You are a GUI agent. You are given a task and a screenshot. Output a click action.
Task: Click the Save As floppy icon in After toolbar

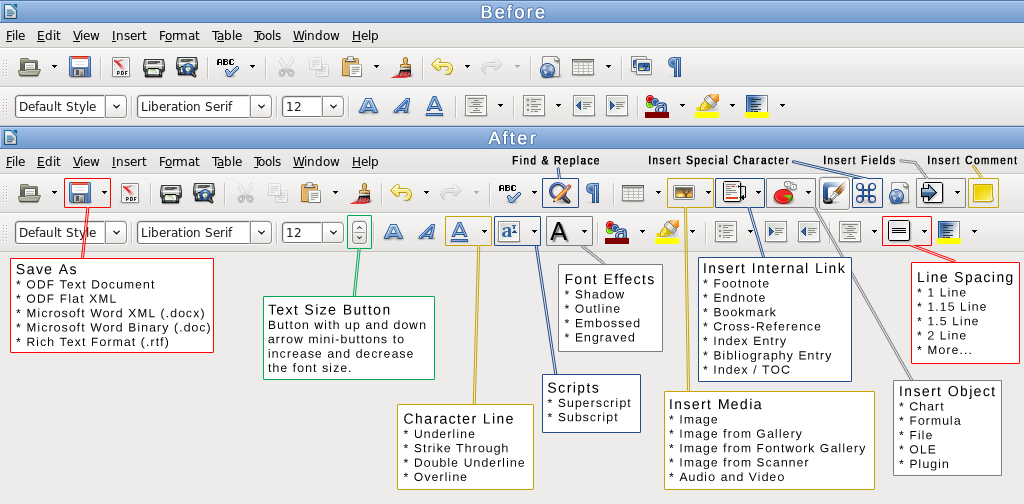(x=80, y=192)
